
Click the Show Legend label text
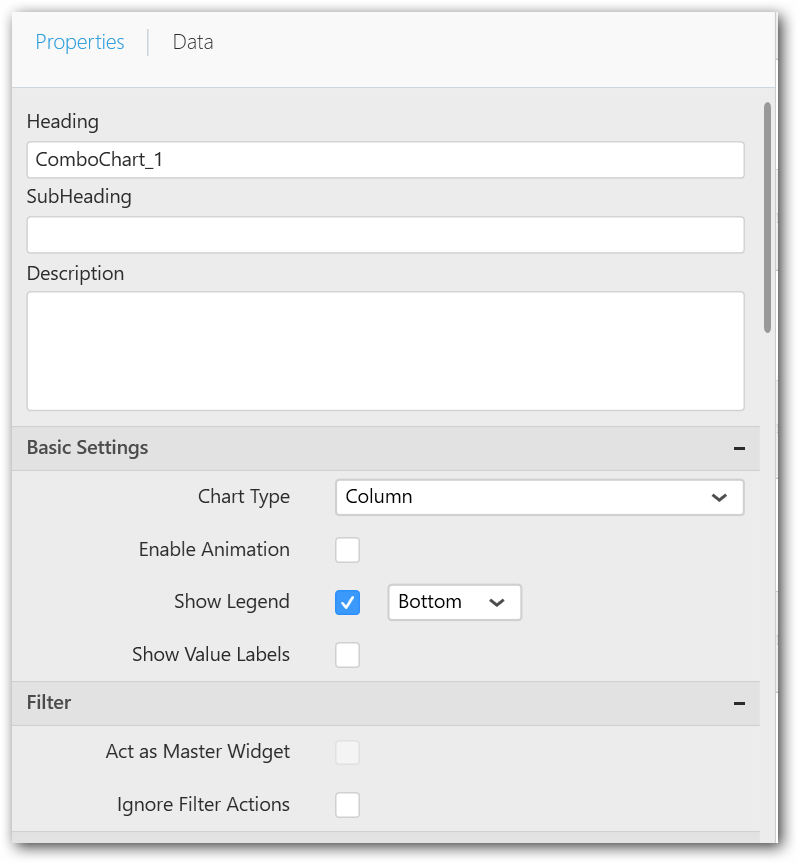tap(232, 602)
